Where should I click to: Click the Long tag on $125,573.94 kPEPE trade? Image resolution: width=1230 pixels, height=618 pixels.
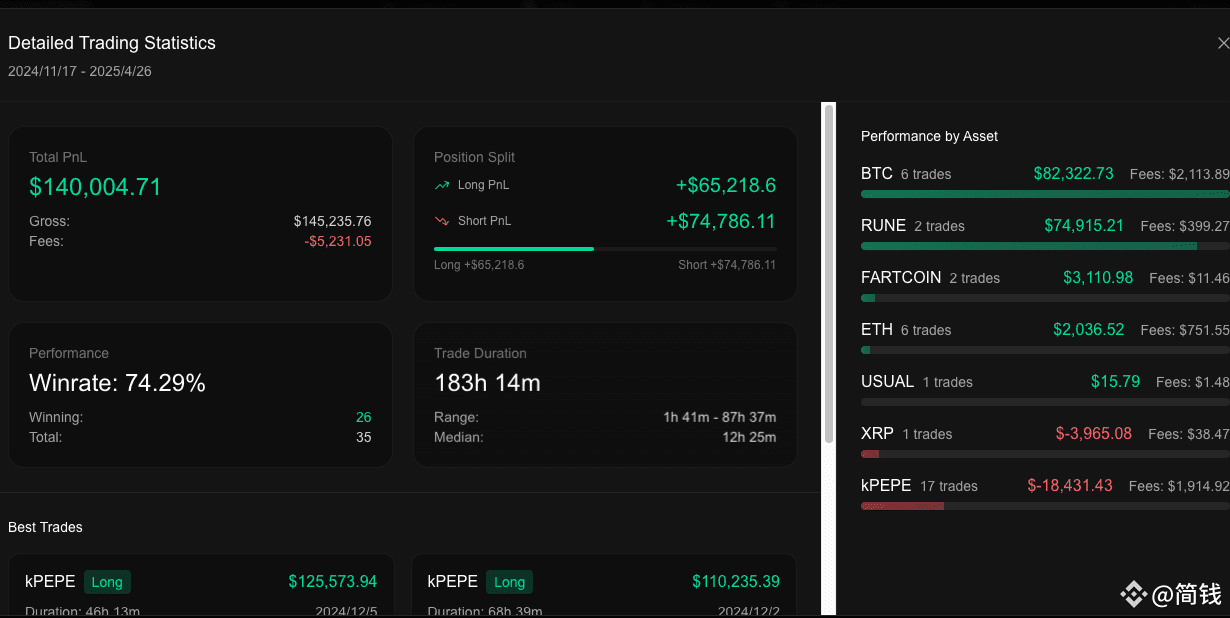pos(107,582)
